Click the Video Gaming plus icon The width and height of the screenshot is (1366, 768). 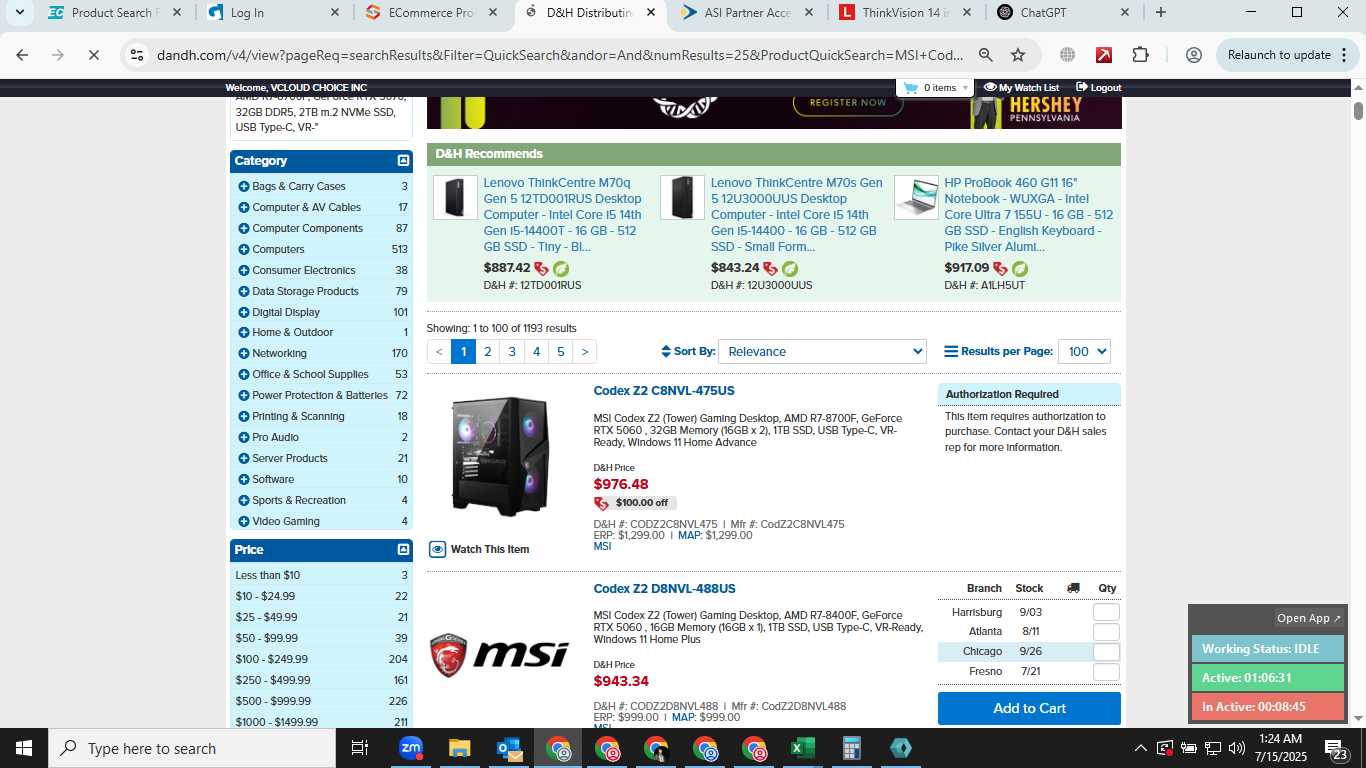click(x=244, y=521)
